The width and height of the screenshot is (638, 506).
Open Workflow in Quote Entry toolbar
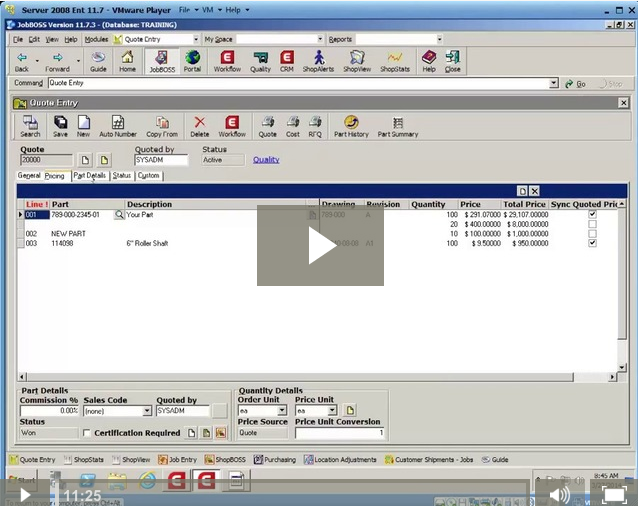point(232,126)
